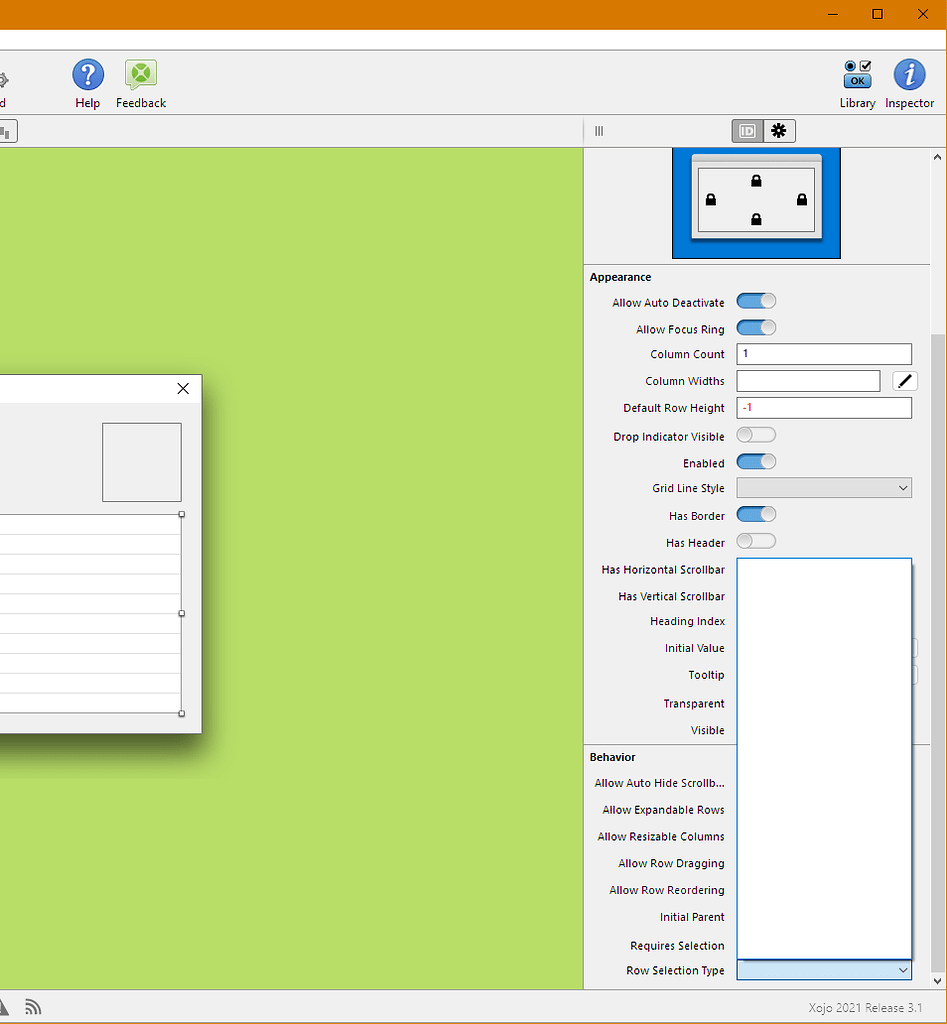The image size is (947, 1024).
Task: Open the Feedback tool
Action: click(x=140, y=75)
